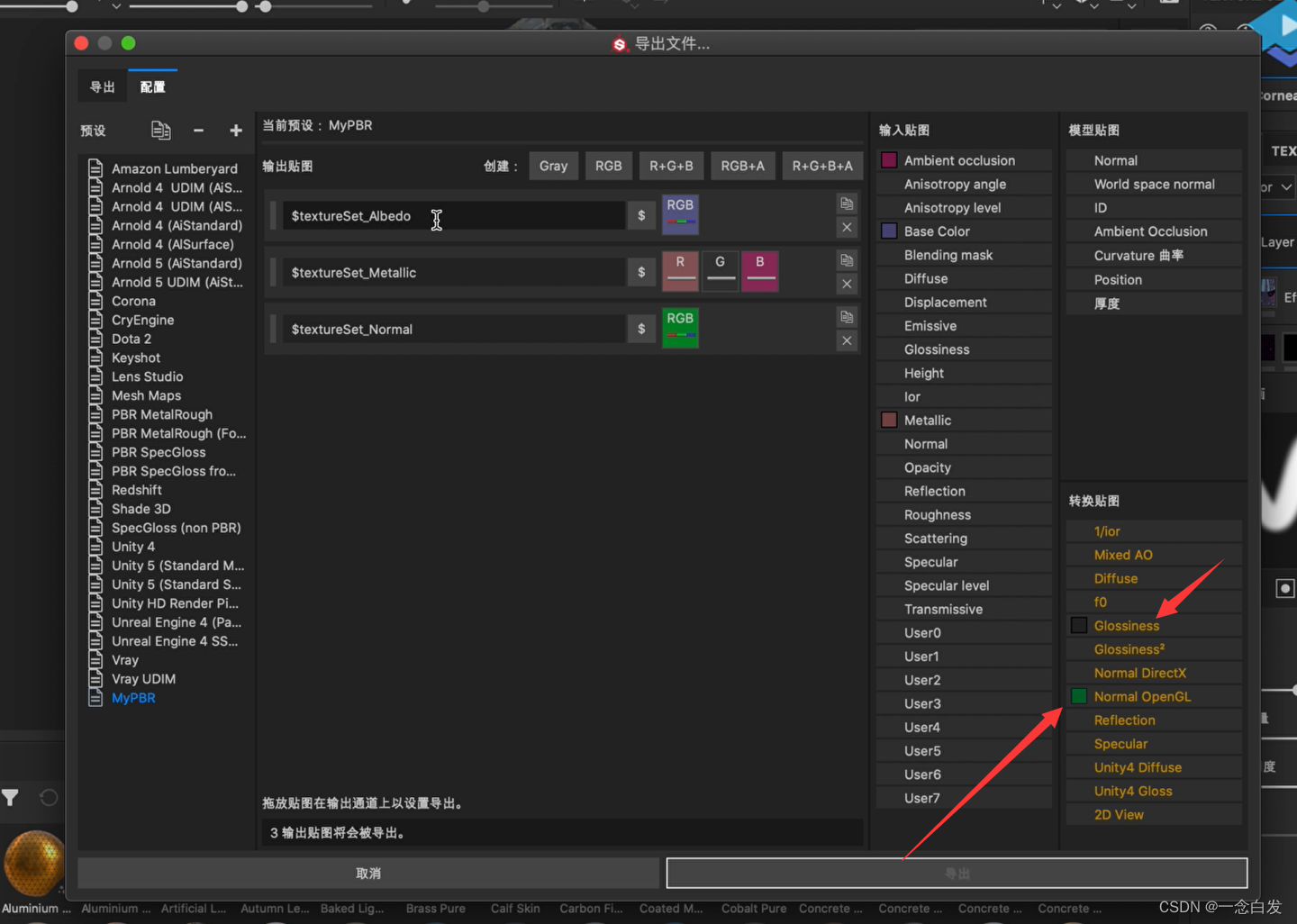This screenshot has width=1297, height=924.
Task: Select 2D View converted map
Action: [x=1154, y=815]
